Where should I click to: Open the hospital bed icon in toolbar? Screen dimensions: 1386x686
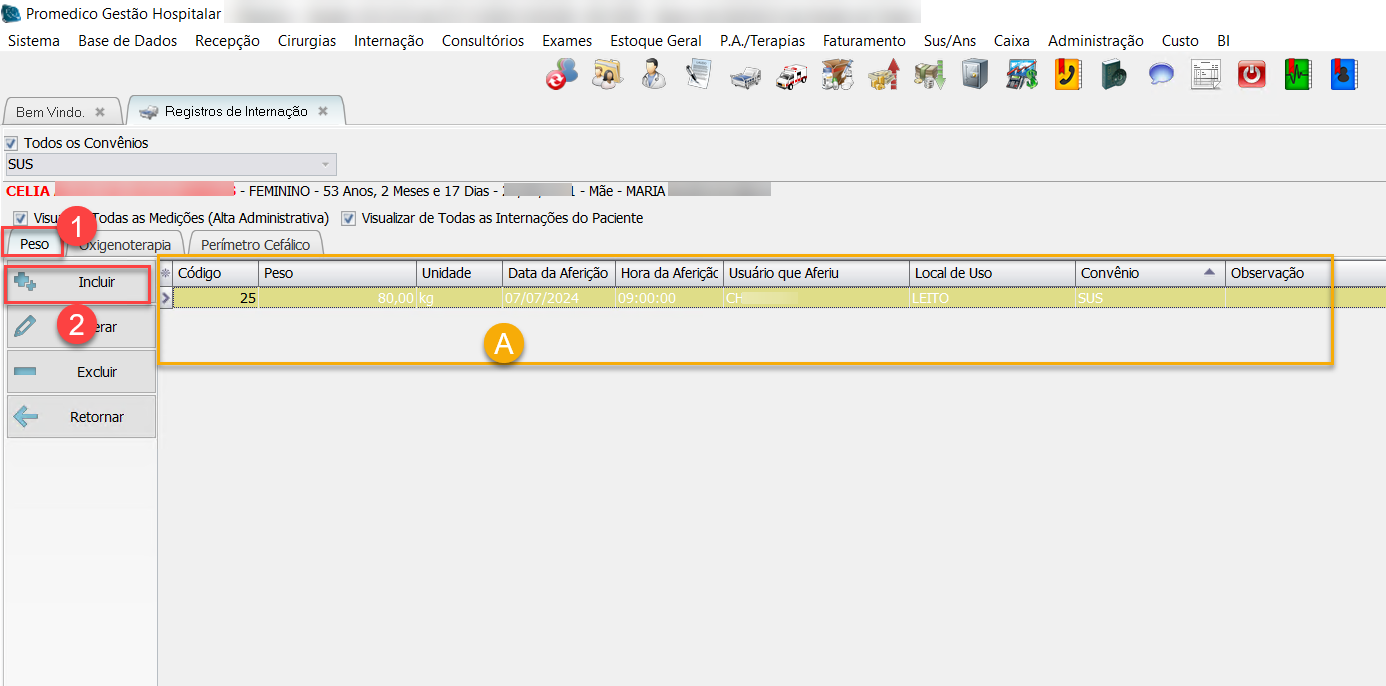click(745, 75)
